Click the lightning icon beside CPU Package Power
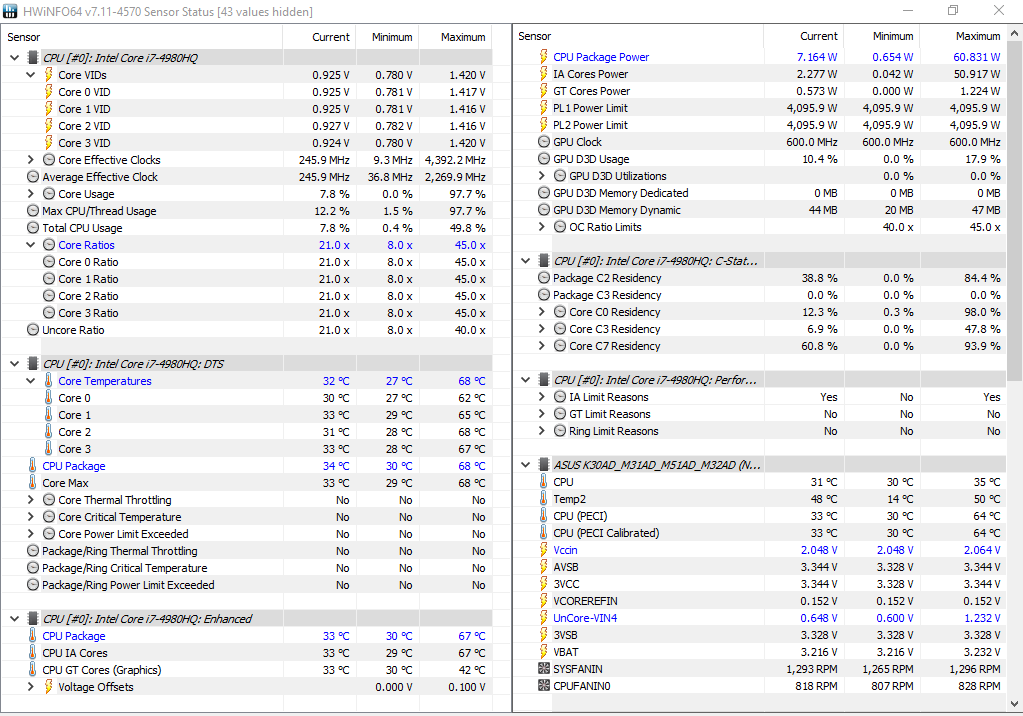Image resolution: width=1023 pixels, height=716 pixels. 544,57
